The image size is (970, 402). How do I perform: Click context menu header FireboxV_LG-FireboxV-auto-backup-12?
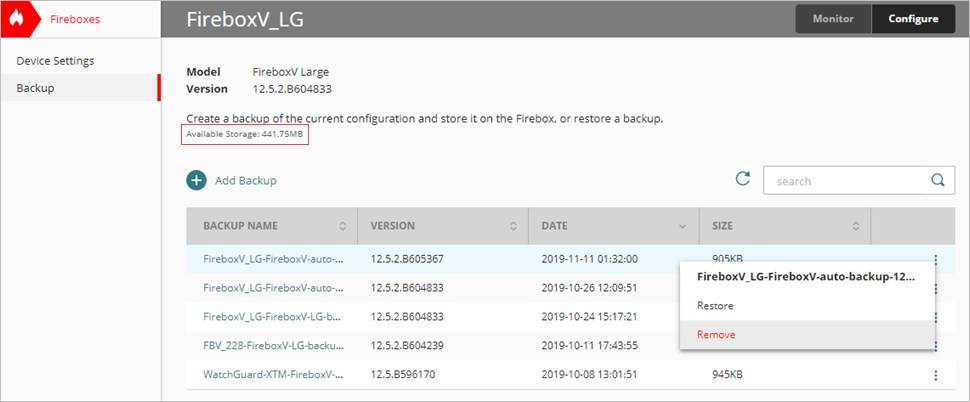point(806,276)
